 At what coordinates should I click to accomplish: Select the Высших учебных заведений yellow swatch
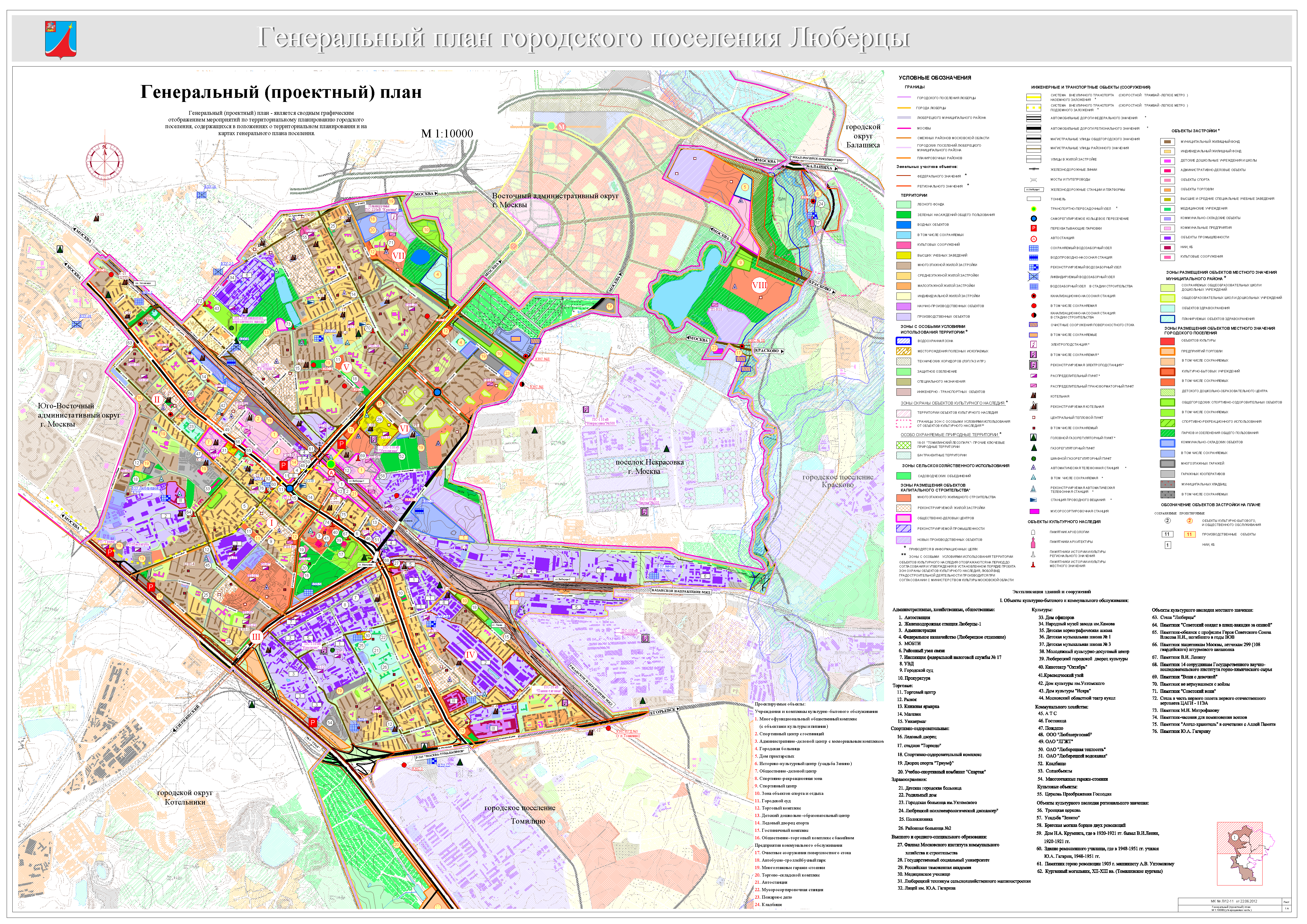(904, 255)
